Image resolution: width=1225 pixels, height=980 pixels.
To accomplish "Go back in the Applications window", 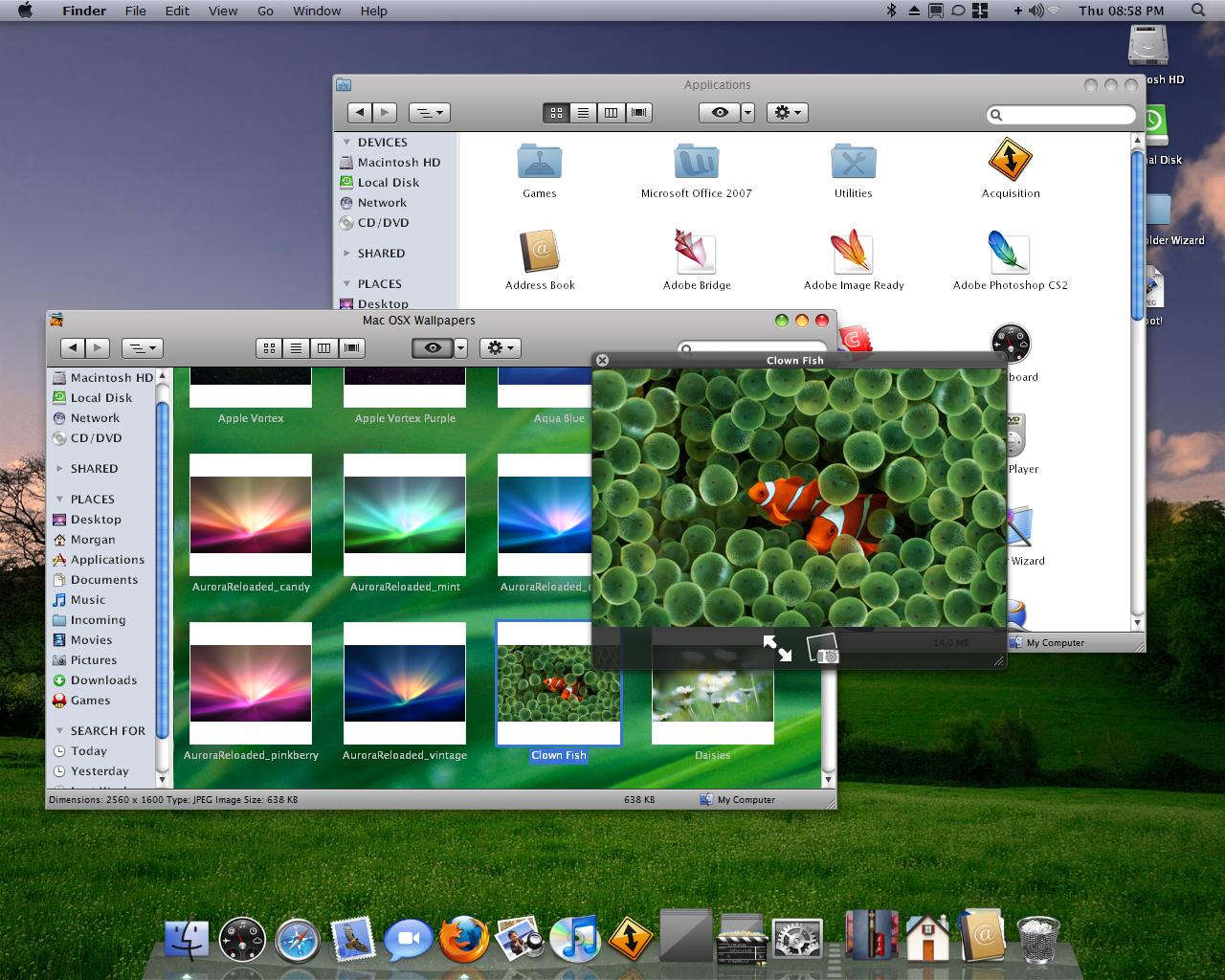I will [360, 113].
